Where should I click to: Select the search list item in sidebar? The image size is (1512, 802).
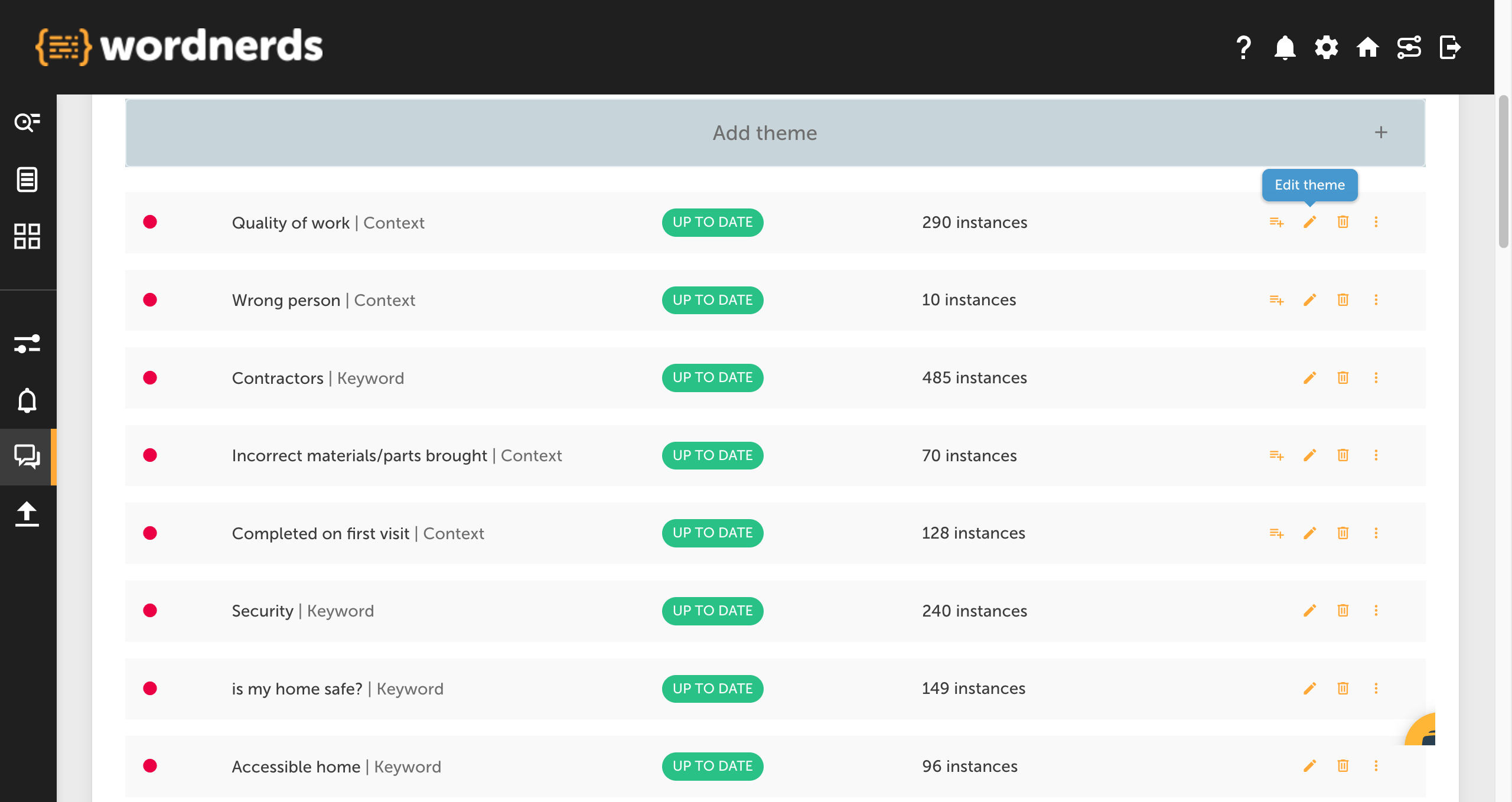click(x=27, y=122)
